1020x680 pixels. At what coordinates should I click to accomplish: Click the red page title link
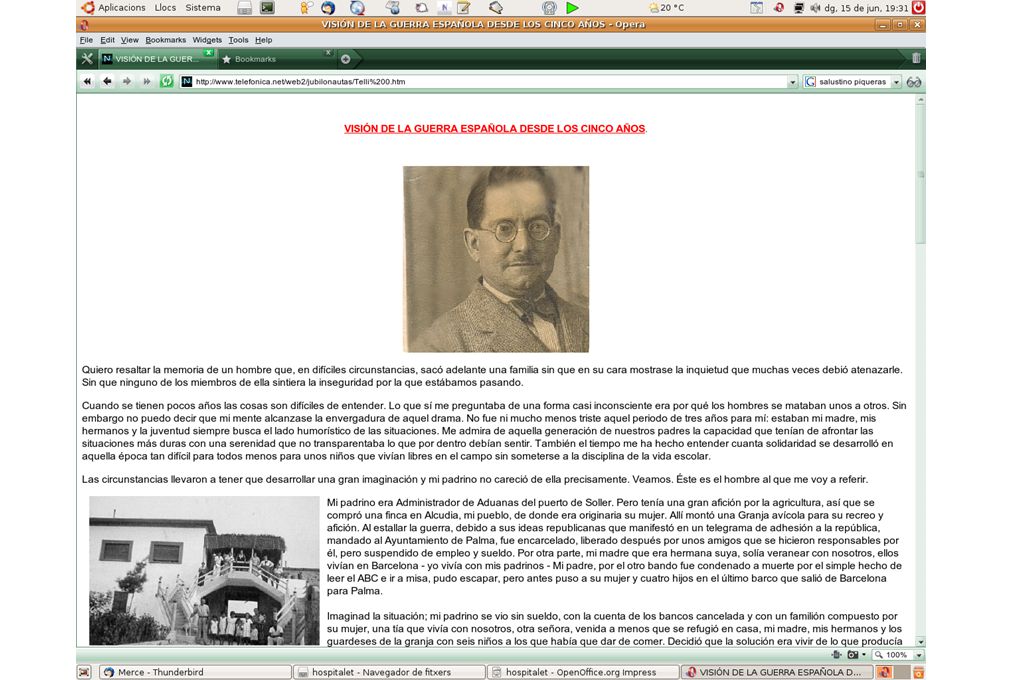click(494, 128)
